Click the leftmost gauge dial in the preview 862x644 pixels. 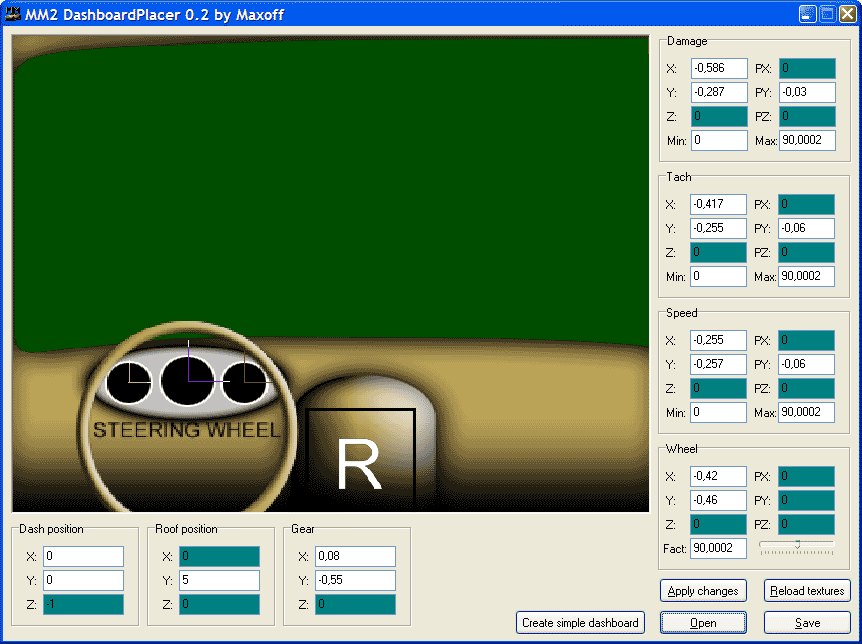click(x=129, y=382)
